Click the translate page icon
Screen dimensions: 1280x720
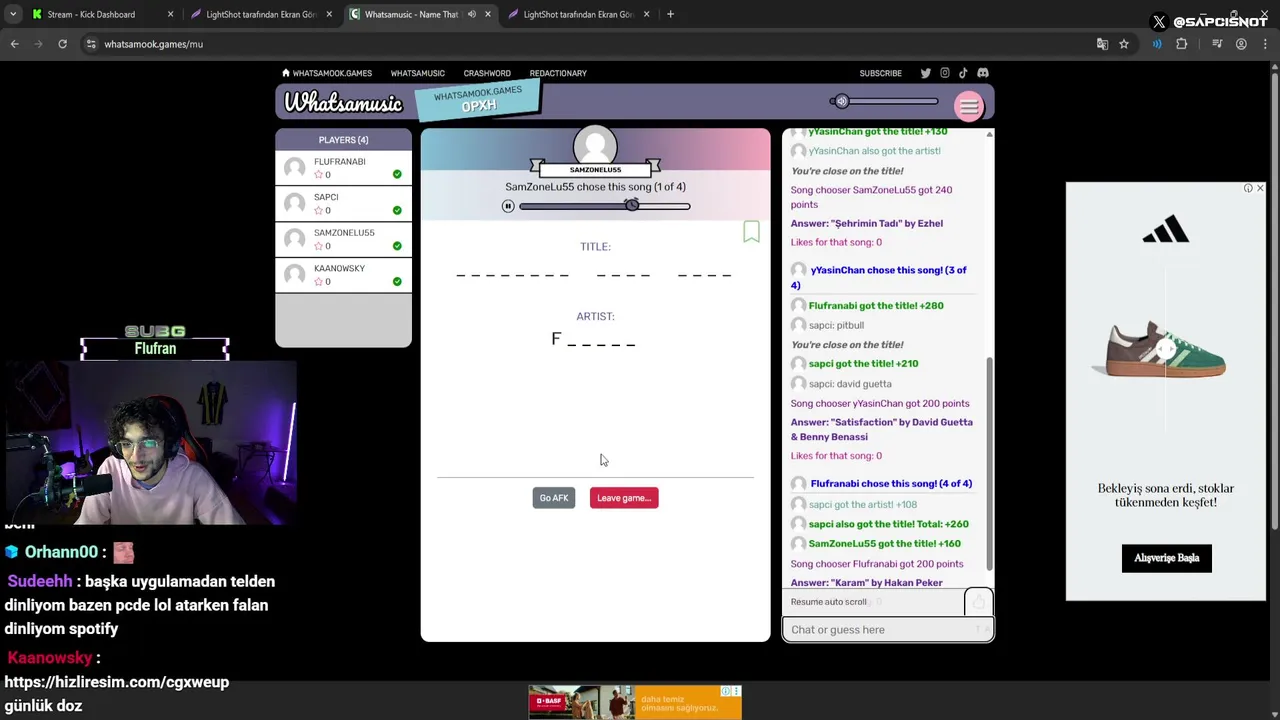(x=1102, y=44)
